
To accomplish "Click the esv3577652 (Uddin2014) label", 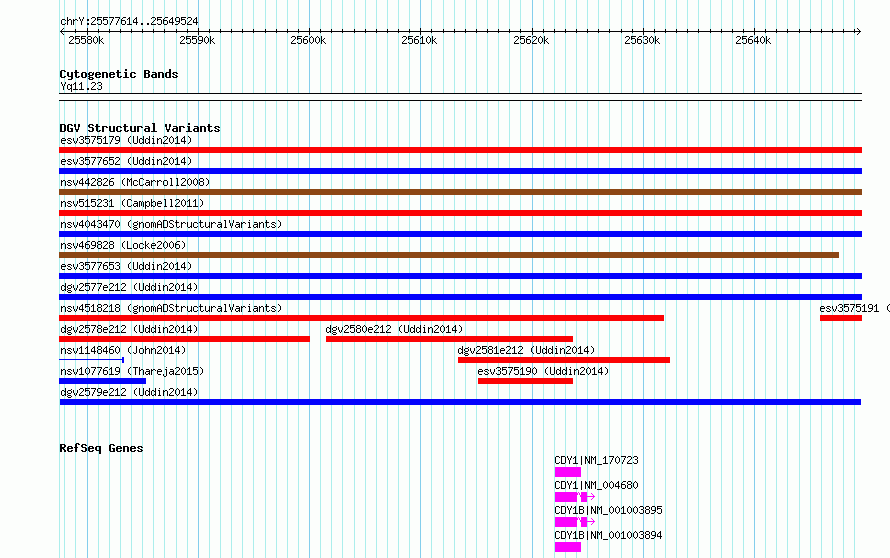I will (x=126, y=161).
